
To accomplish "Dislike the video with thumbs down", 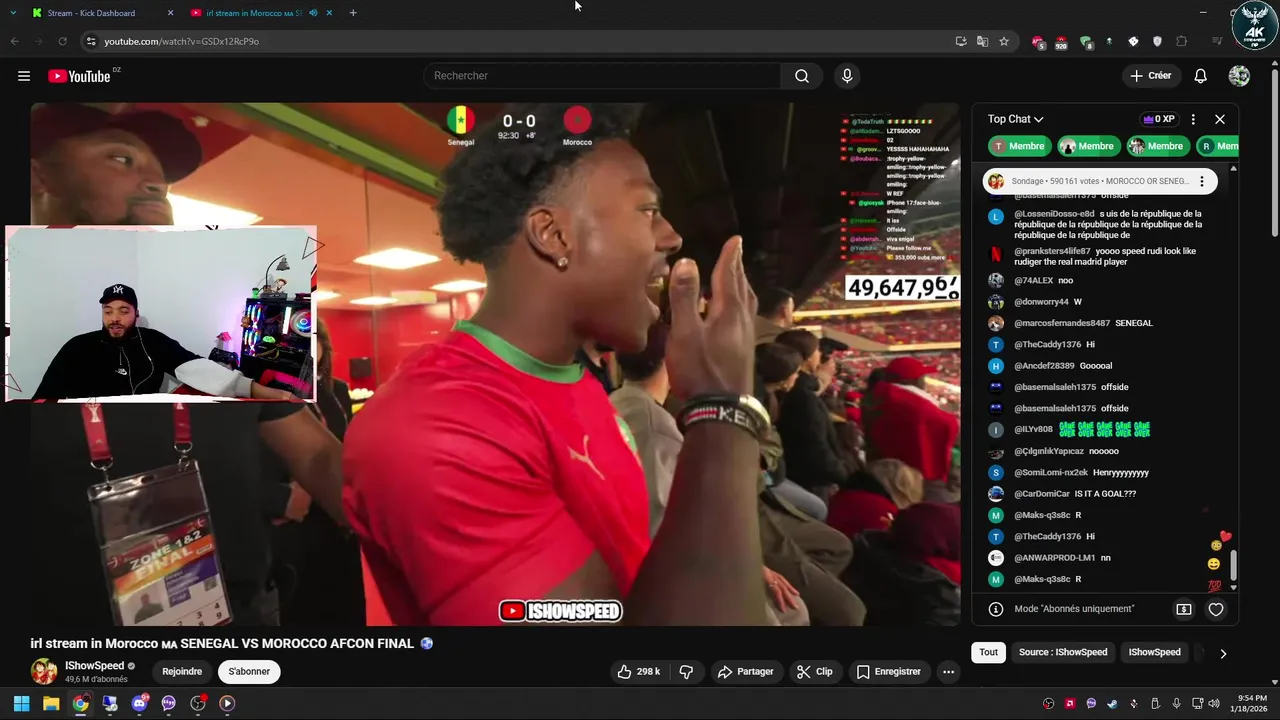I will coord(686,672).
